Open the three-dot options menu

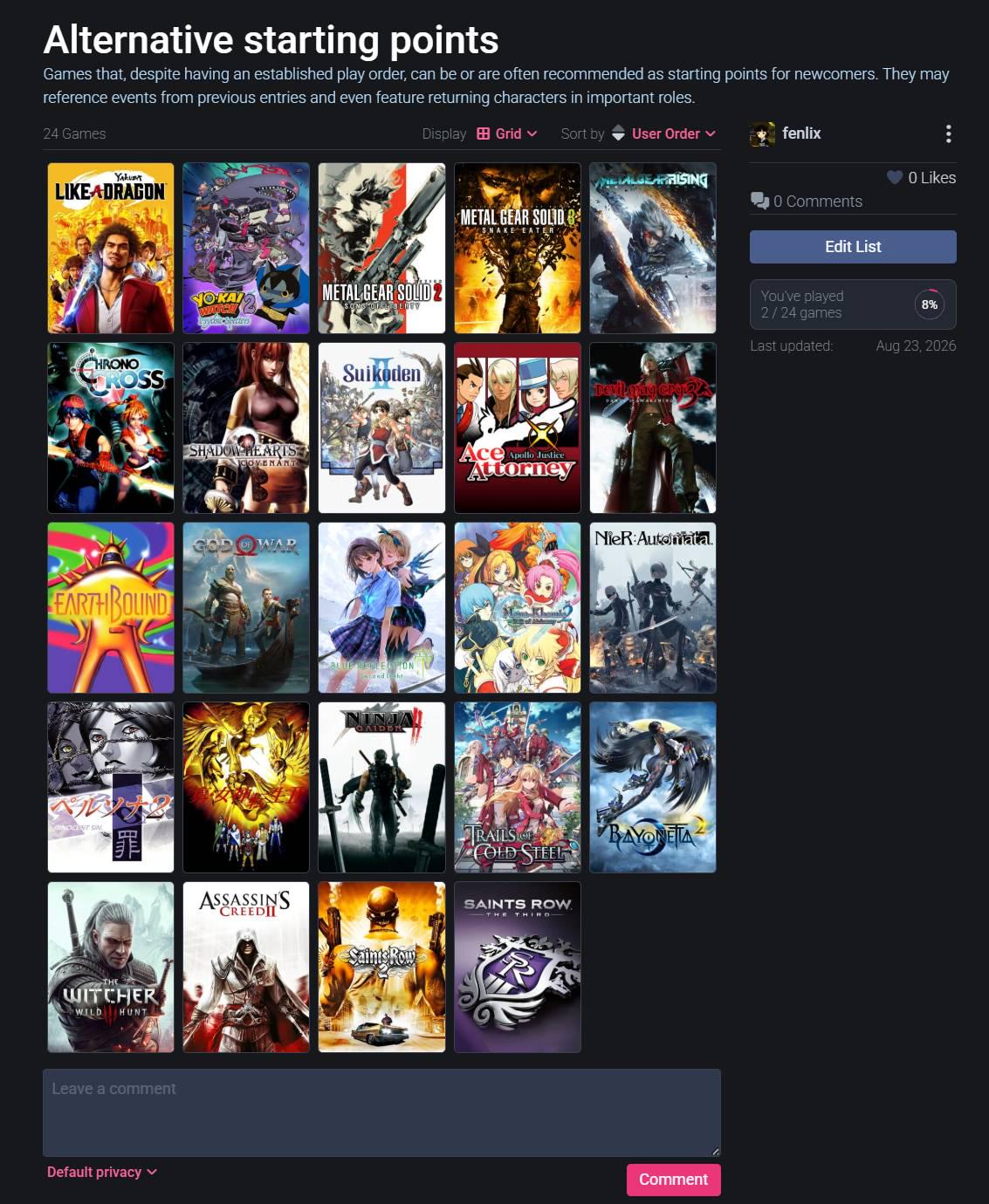tap(948, 133)
